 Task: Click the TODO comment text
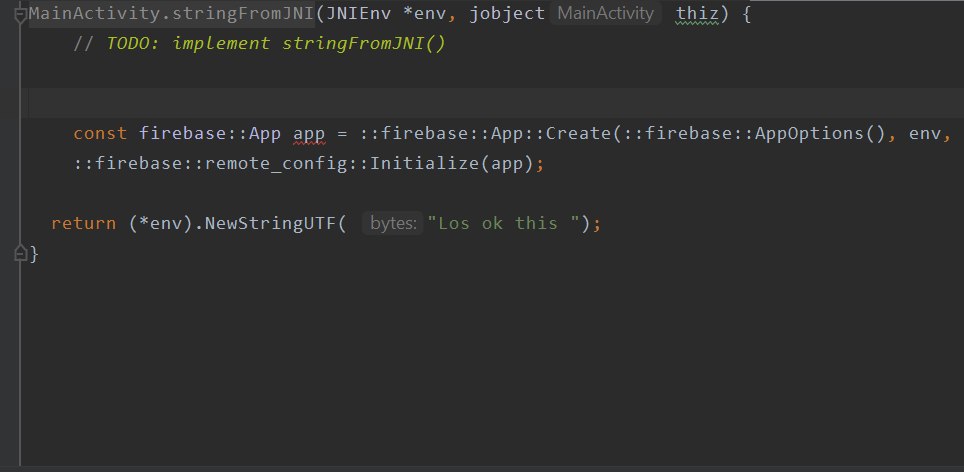click(259, 44)
